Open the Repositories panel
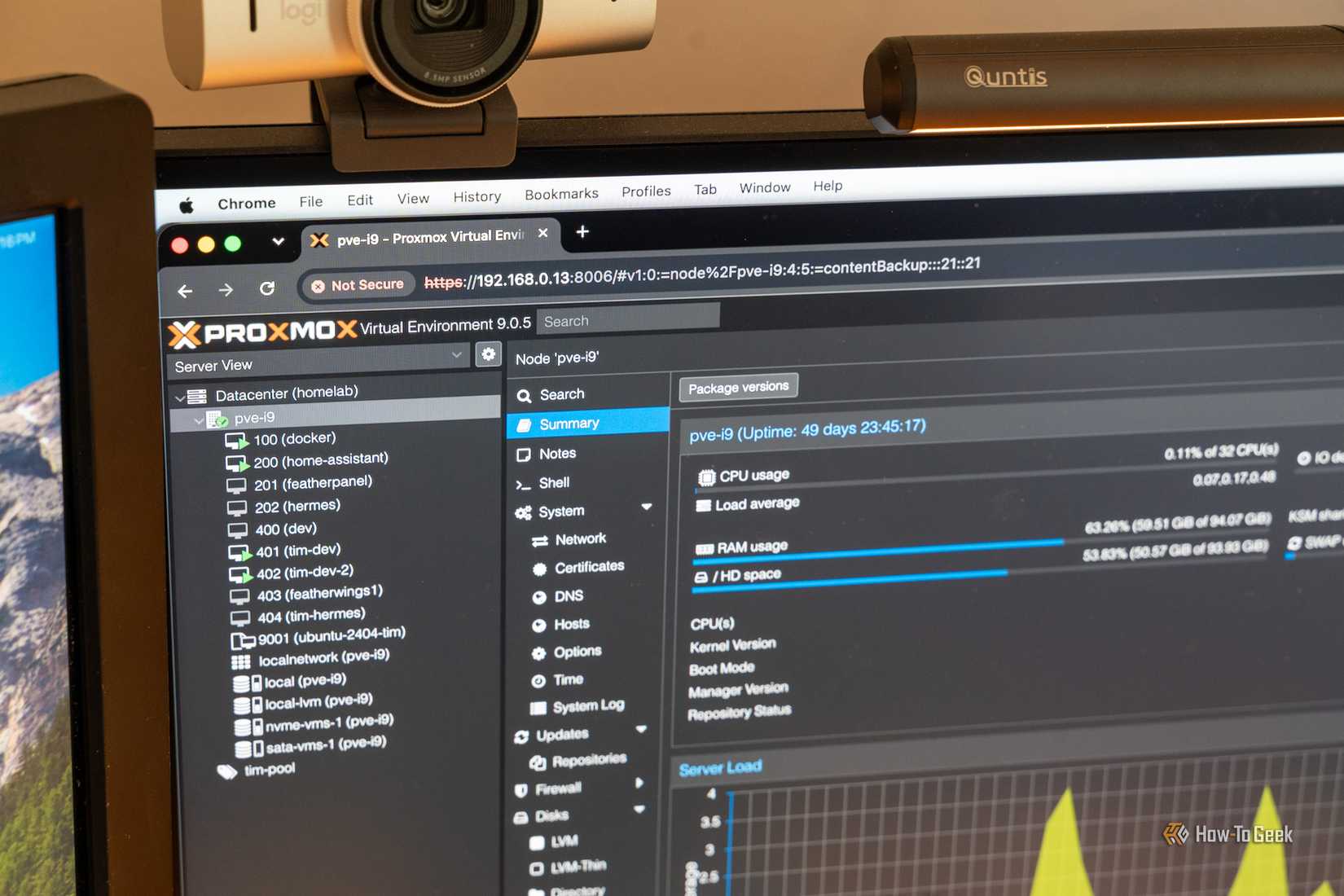1344x896 pixels. 578,761
